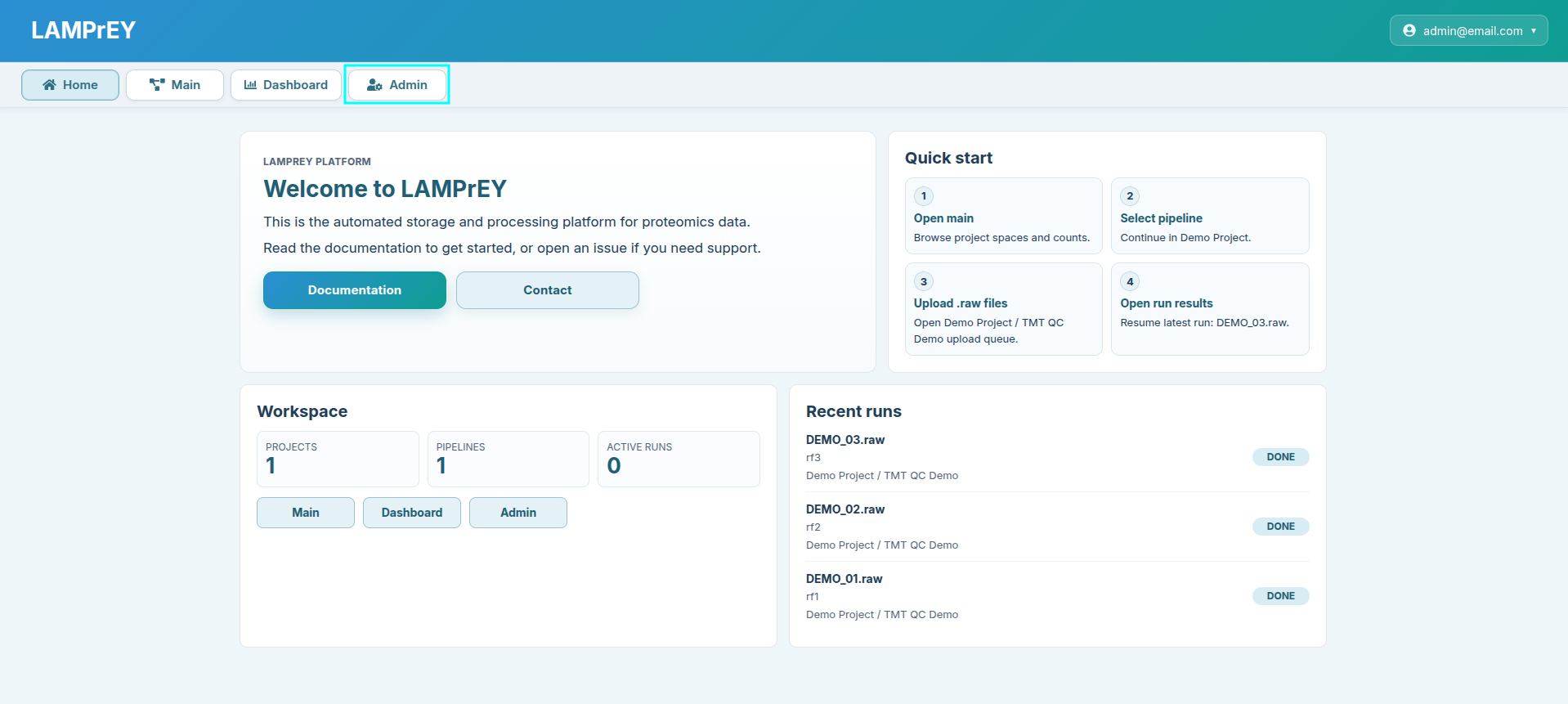
Task: Open the Documentation button
Action: [354, 290]
